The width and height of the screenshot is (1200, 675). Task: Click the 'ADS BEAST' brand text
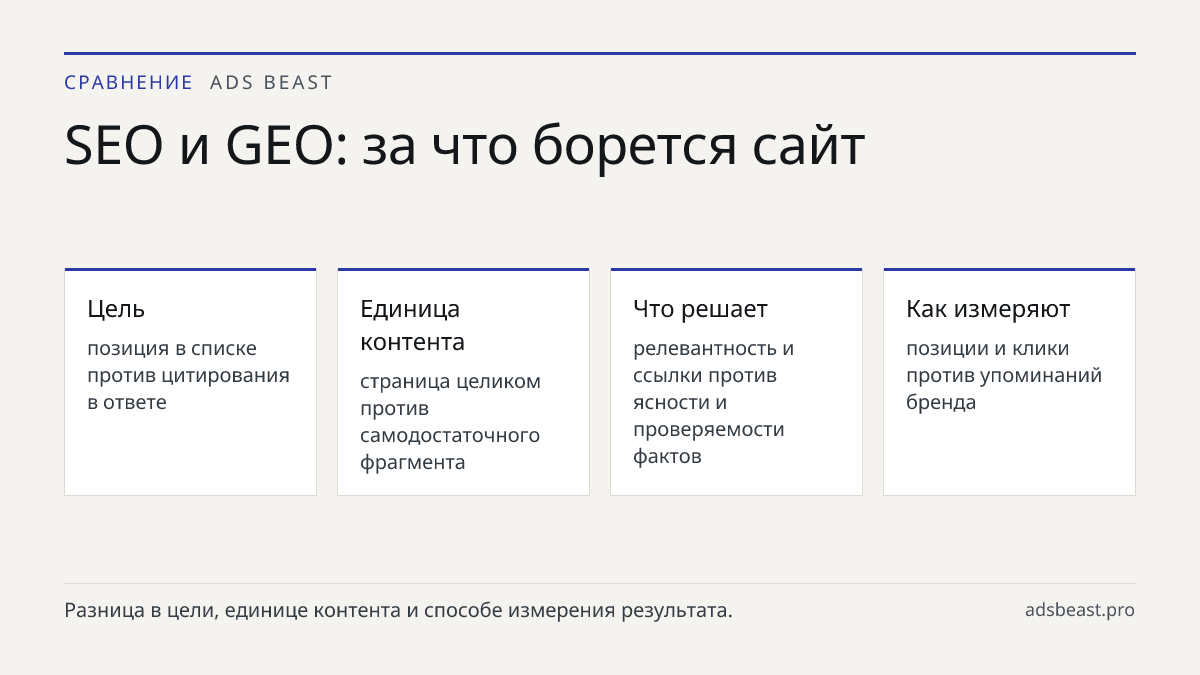click(271, 83)
